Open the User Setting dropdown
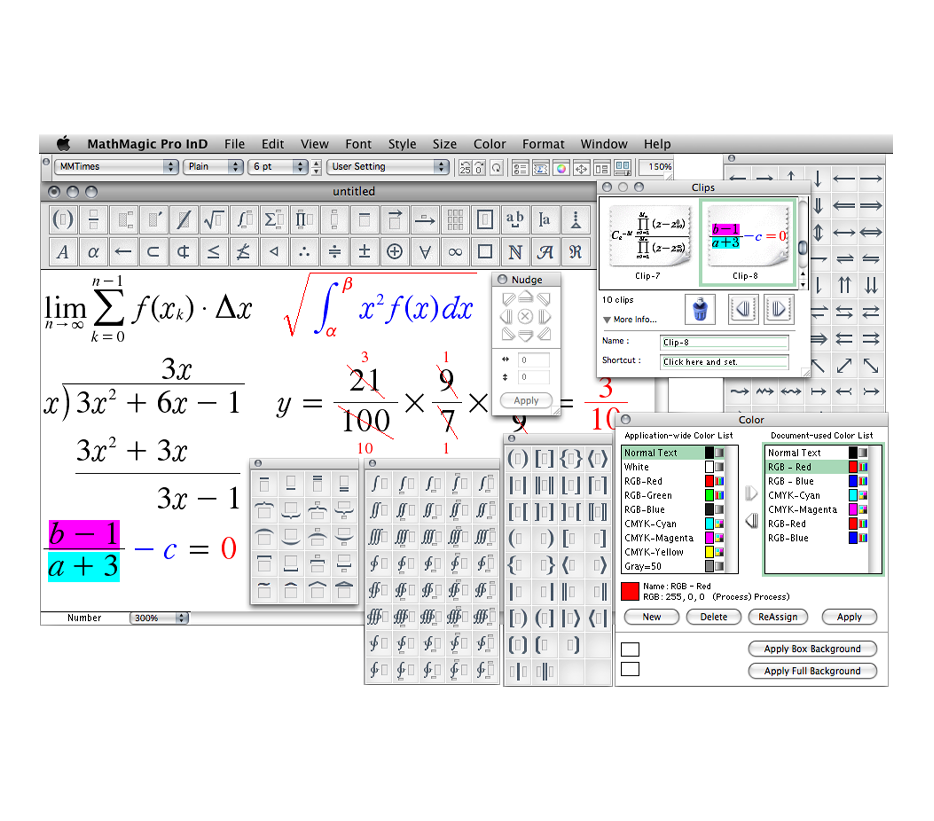This screenshot has width=934, height=821. pyautogui.click(x=388, y=167)
